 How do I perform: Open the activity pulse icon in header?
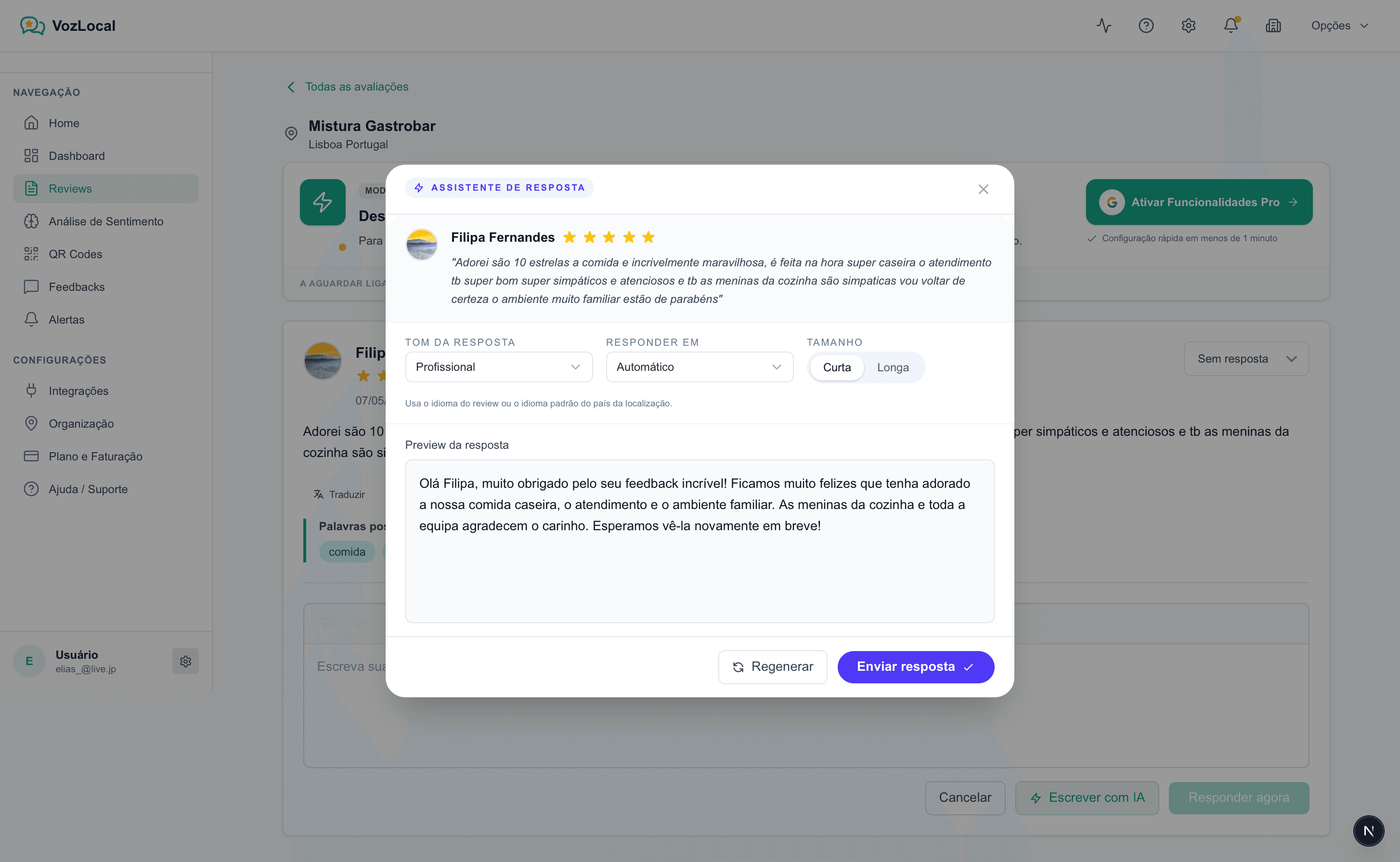point(1104,26)
